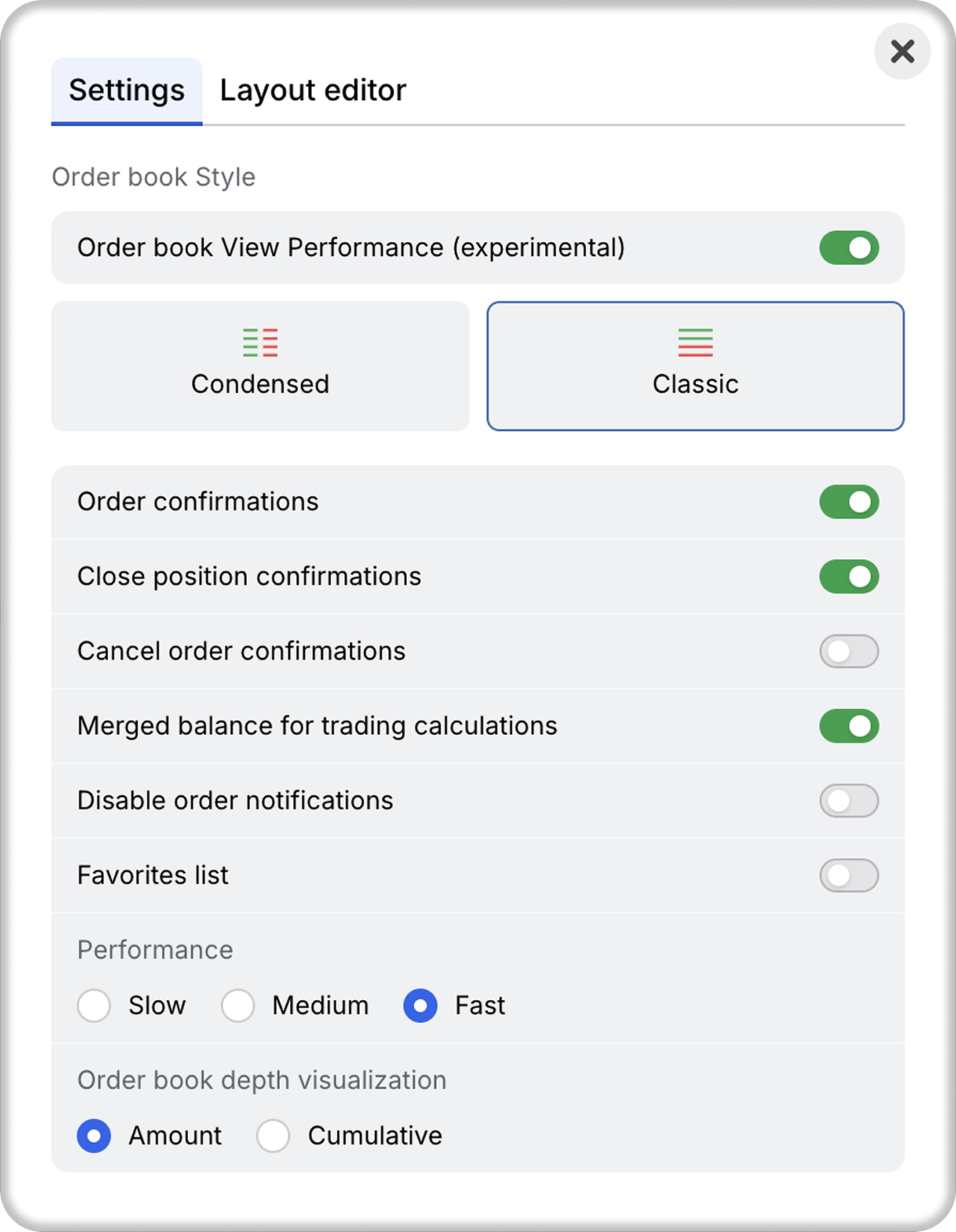Enable Cancel order confirmations switch
Viewport: 956px width, 1232px height.
[x=849, y=651]
